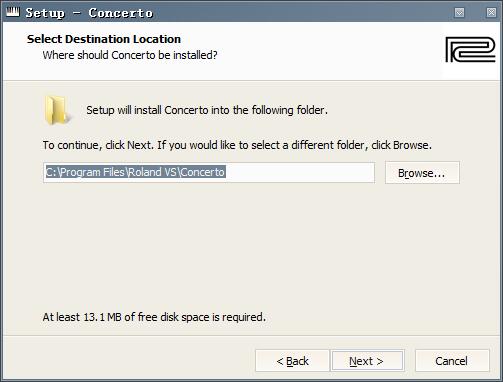The height and width of the screenshot is (382, 503).
Task: Click the Select Destination Location heading
Action: [104, 39]
